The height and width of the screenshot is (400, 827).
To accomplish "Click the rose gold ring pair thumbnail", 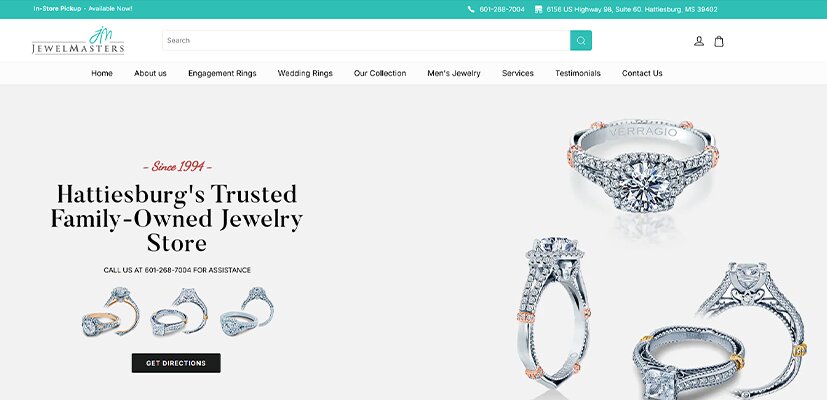I will (x=110, y=311).
